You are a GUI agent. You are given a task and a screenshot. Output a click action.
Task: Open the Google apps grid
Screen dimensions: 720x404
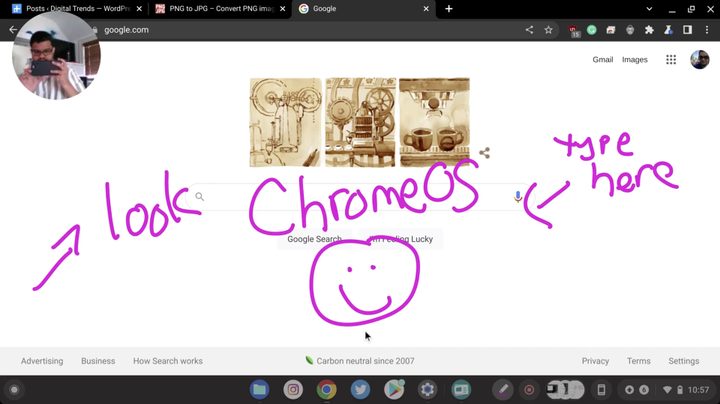[671, 60]
